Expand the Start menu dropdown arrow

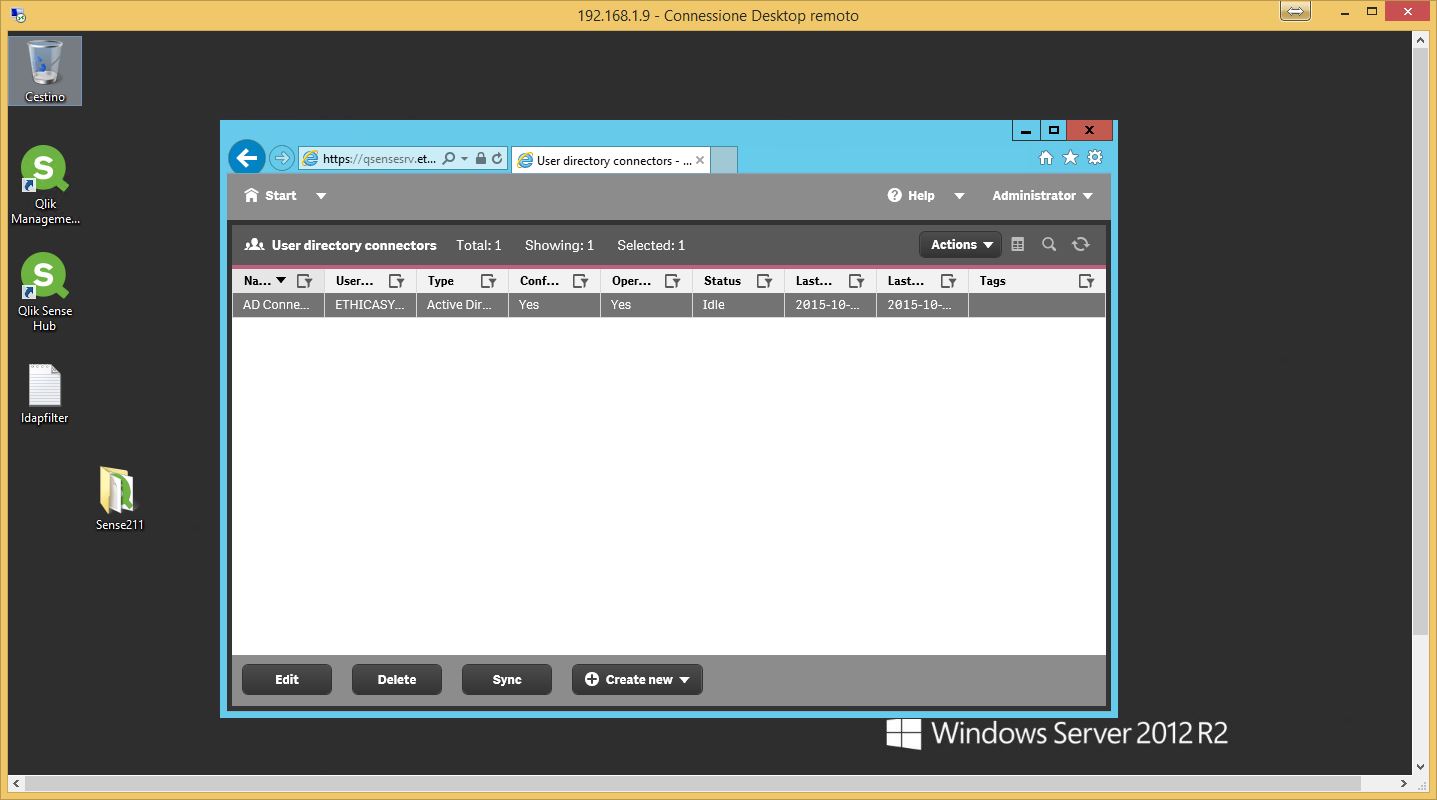point(321,196)
